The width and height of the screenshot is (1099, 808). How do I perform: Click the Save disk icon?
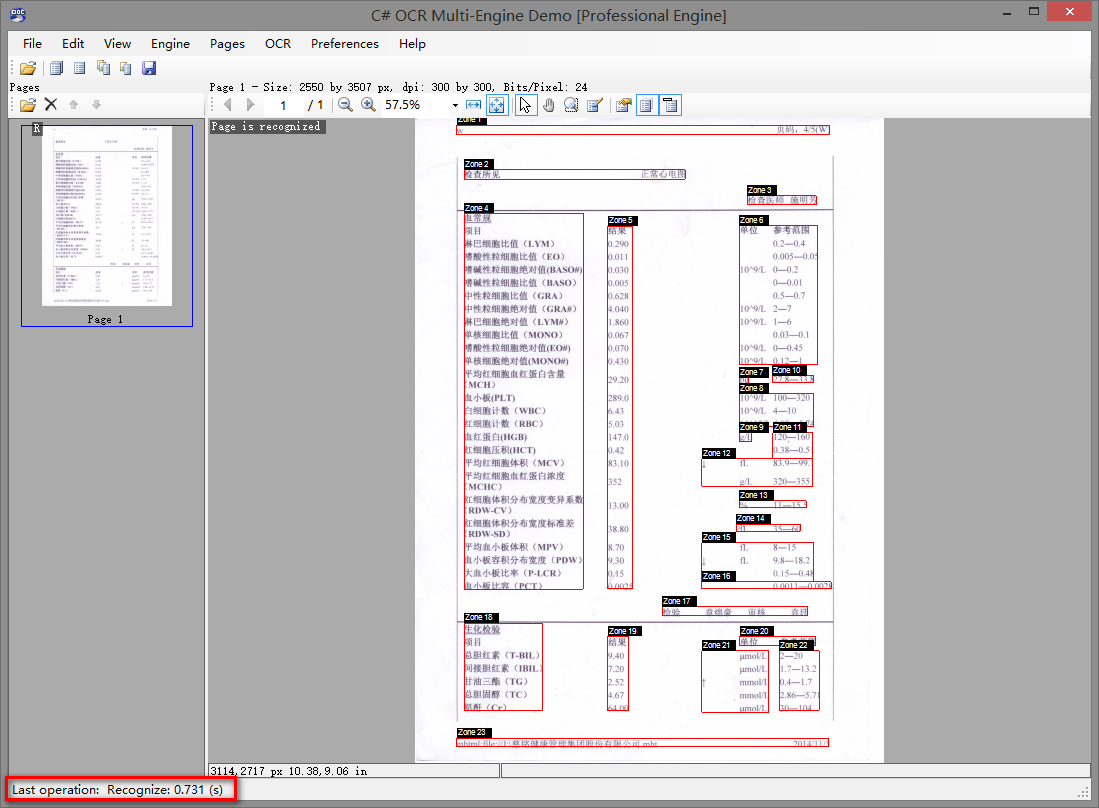coord(149,68)
